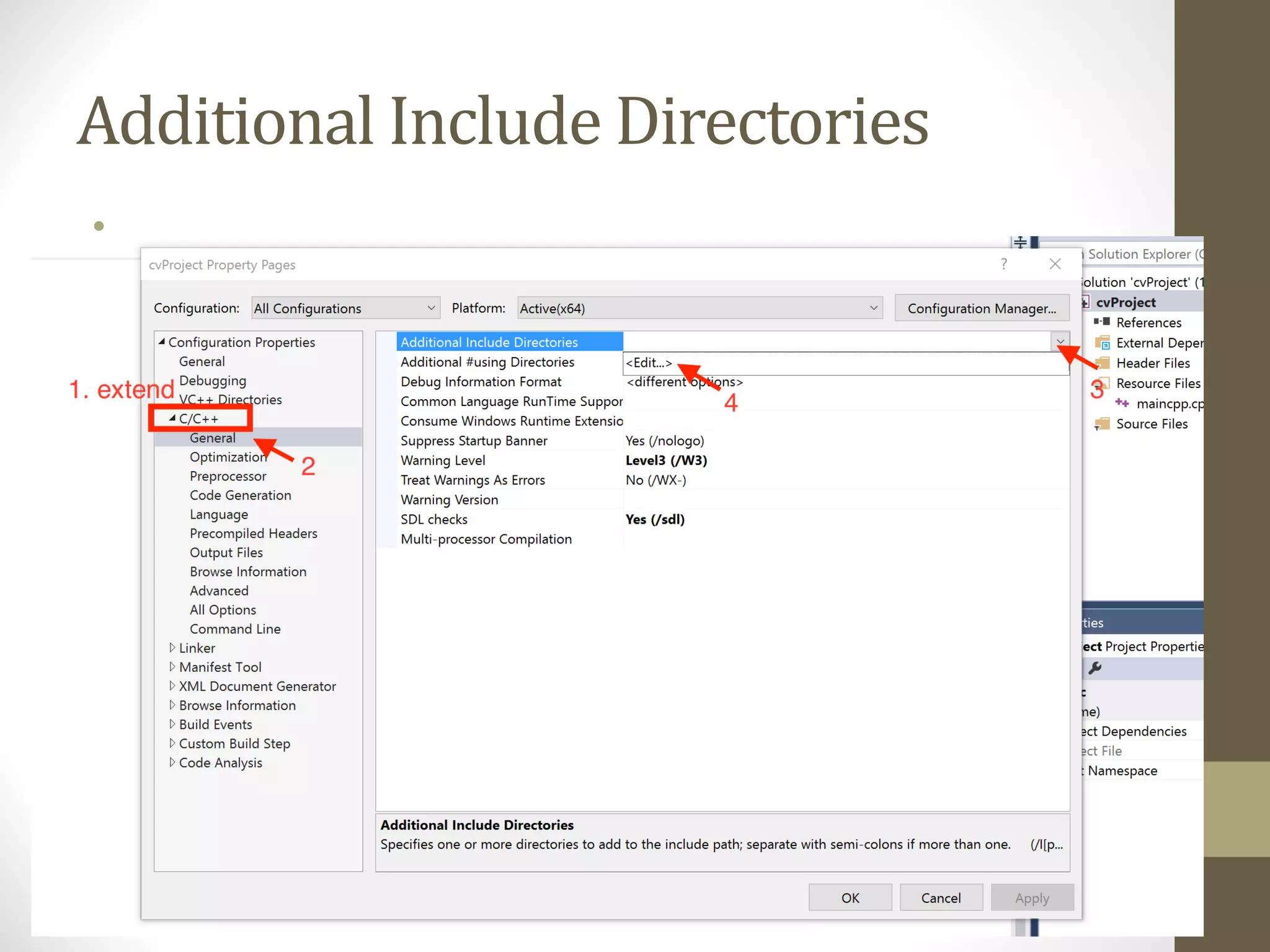
Task: Click the External Dependencies folder icon
Action: [x=1102, y=343]
